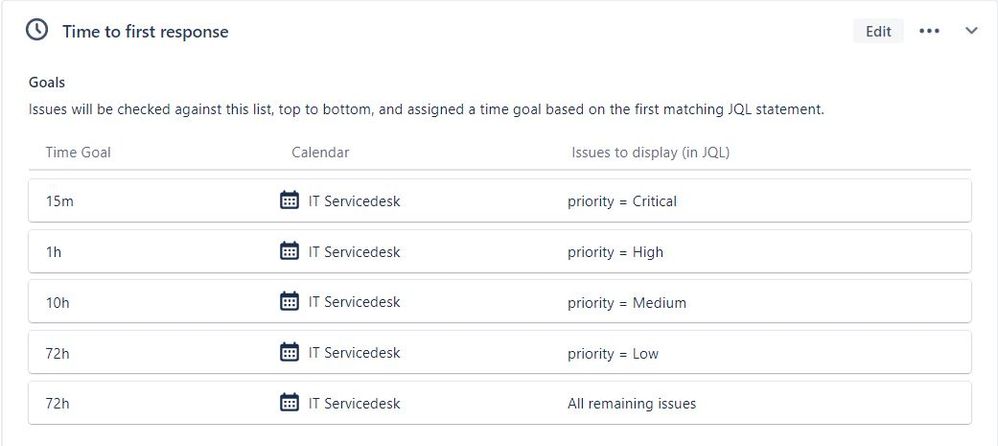This screenshot has width=998, height=446.
Task: Click the 15m time goal value
Action: point(59,201)
